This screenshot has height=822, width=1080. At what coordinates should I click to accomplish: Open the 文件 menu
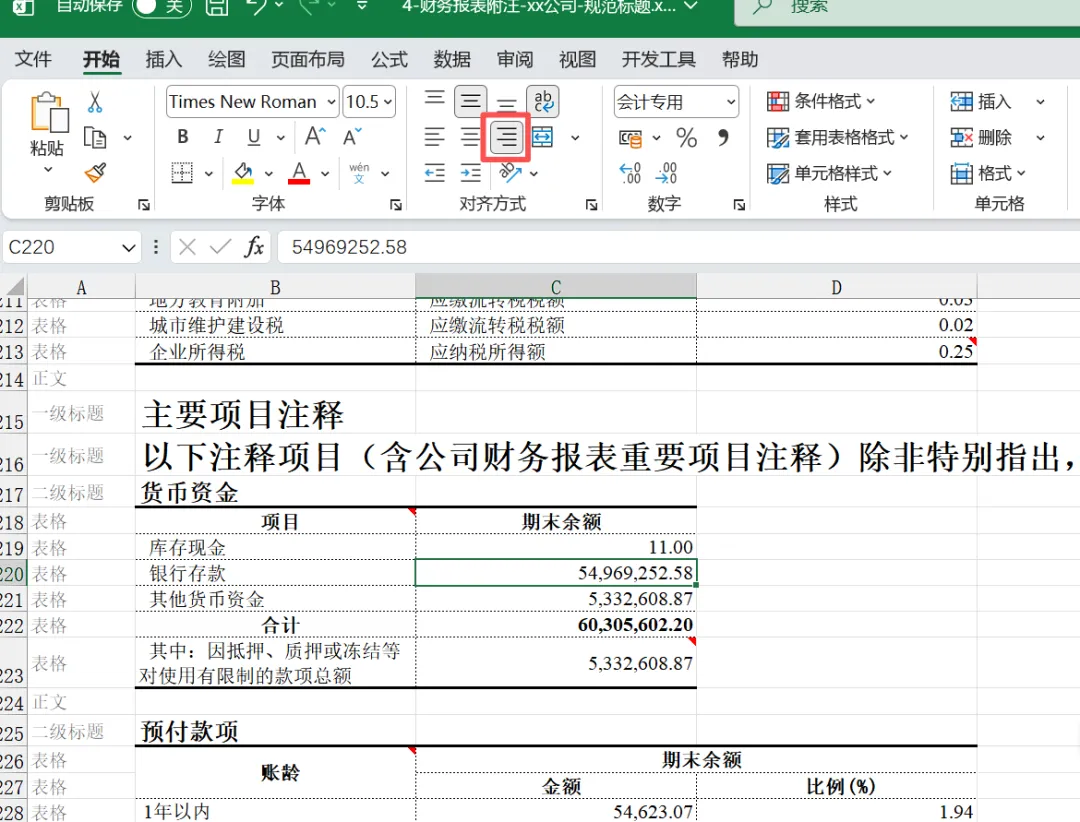pos(33,59)
